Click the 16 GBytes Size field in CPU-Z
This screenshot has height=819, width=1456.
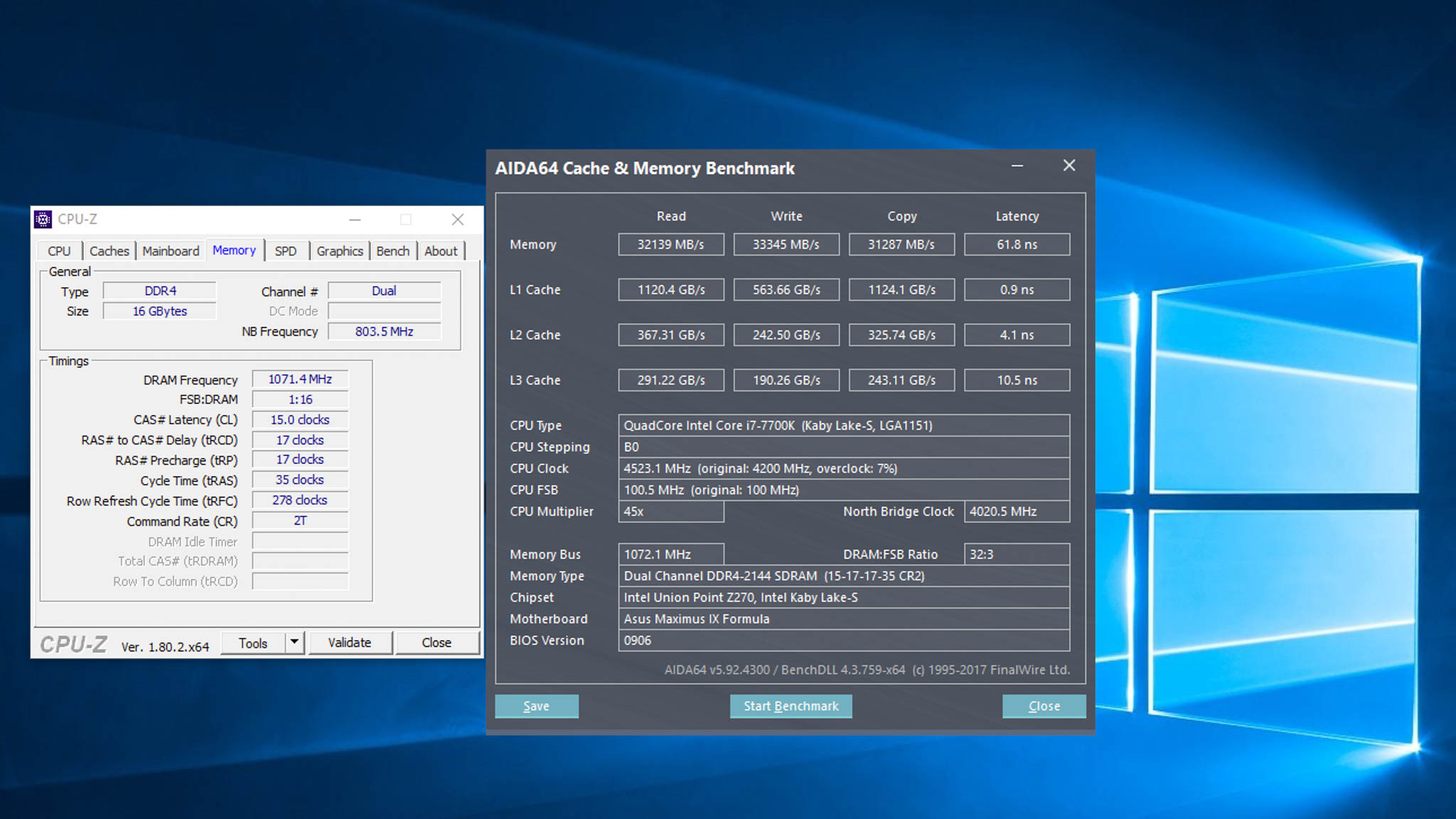(x=160, y=311)
